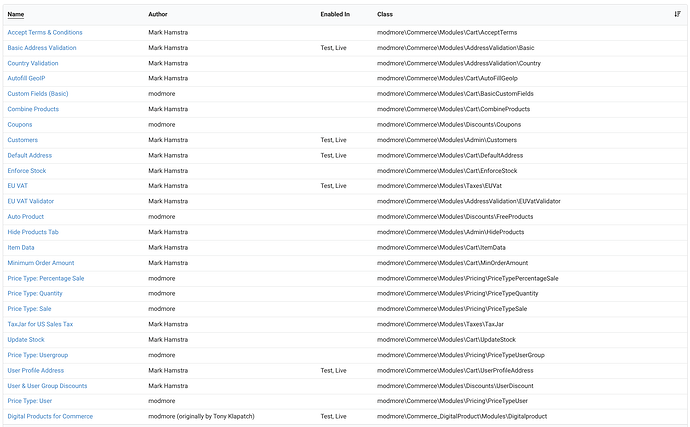Open TaxJar for US Sales Tax module

click(40, 324)
